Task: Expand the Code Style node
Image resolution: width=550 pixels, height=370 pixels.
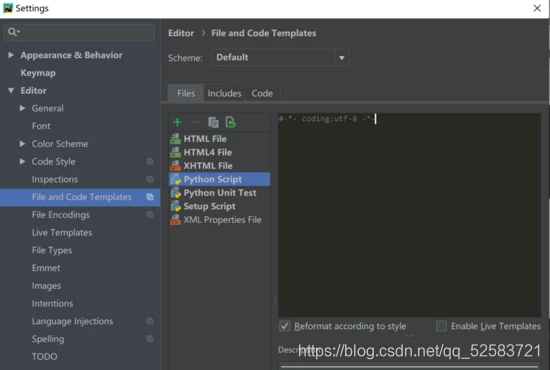Action: tap(22, 161)
